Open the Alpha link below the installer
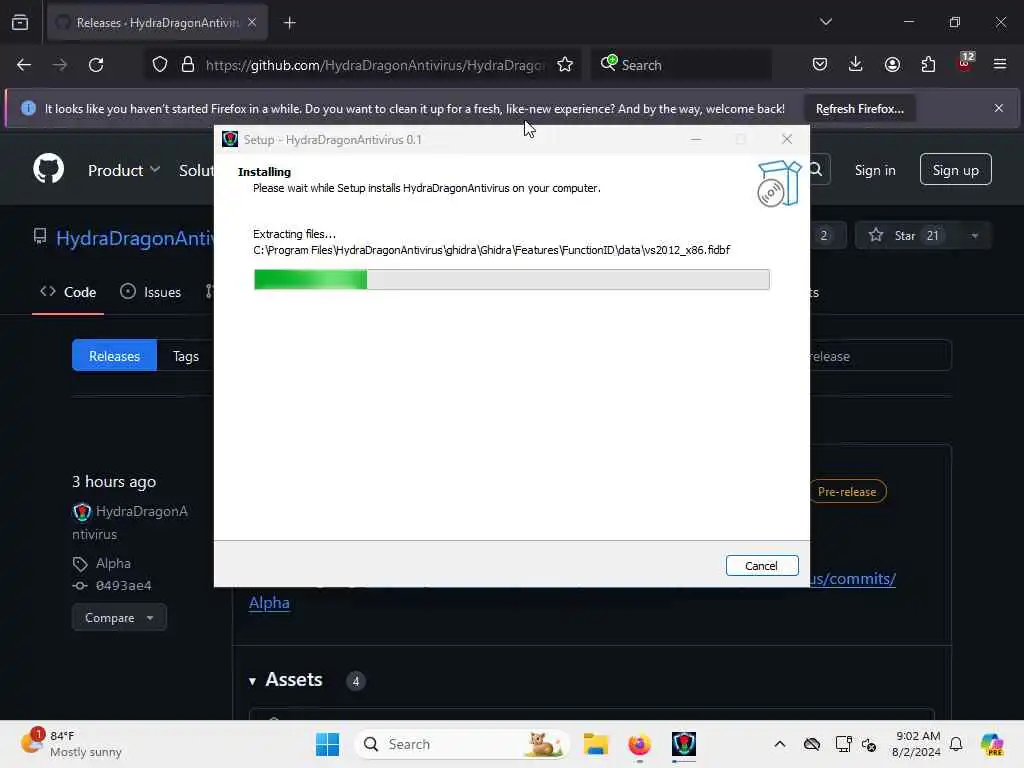 coord(269,602)
